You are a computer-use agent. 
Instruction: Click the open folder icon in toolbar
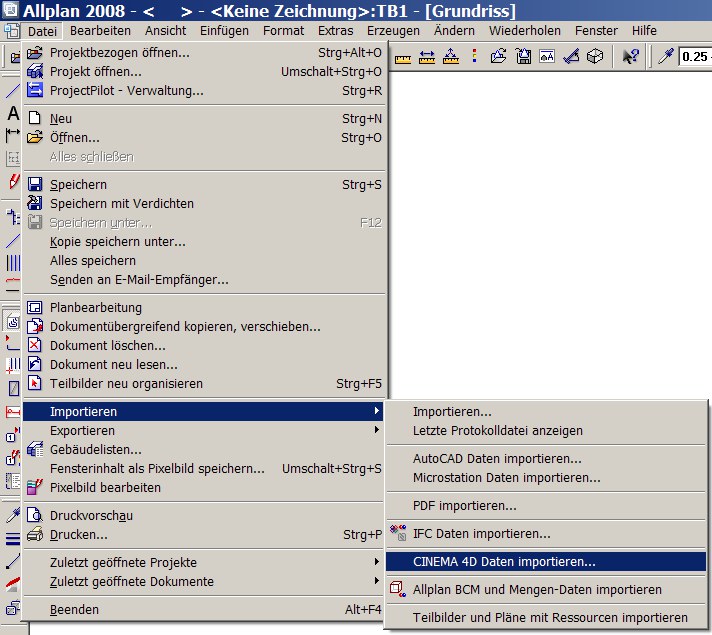pyautogui.click(x=498, y=57)
